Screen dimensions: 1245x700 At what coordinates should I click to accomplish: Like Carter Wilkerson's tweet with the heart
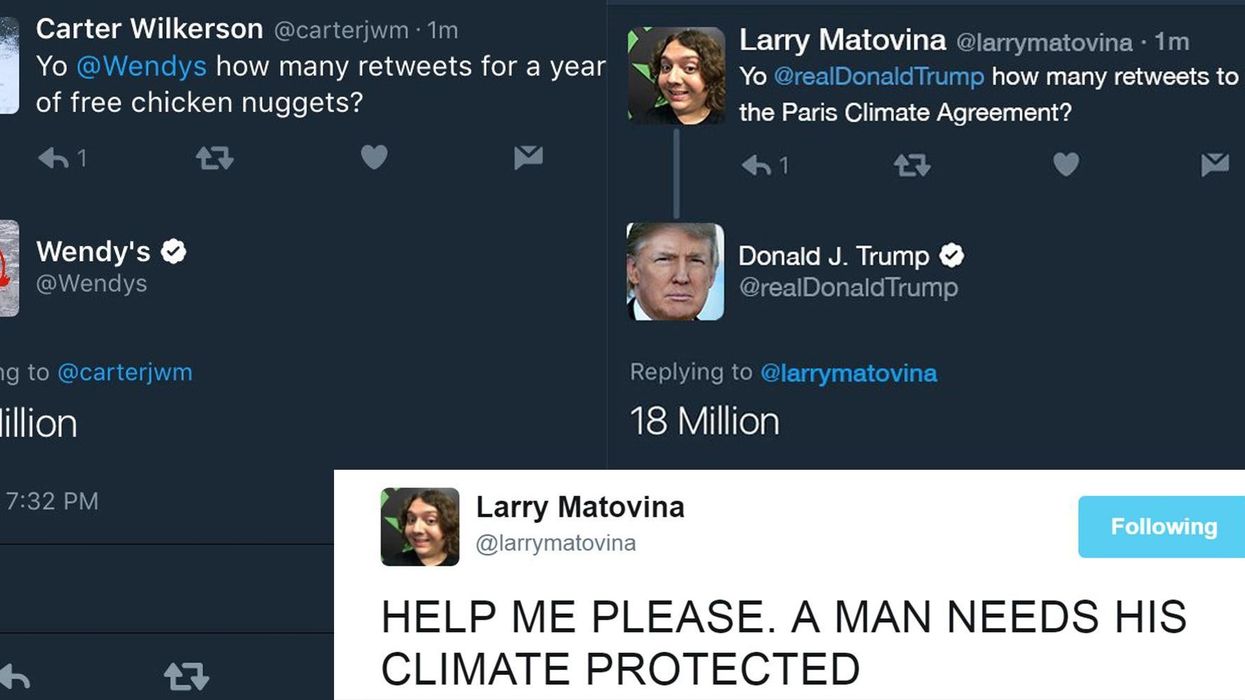click(374, 157)
